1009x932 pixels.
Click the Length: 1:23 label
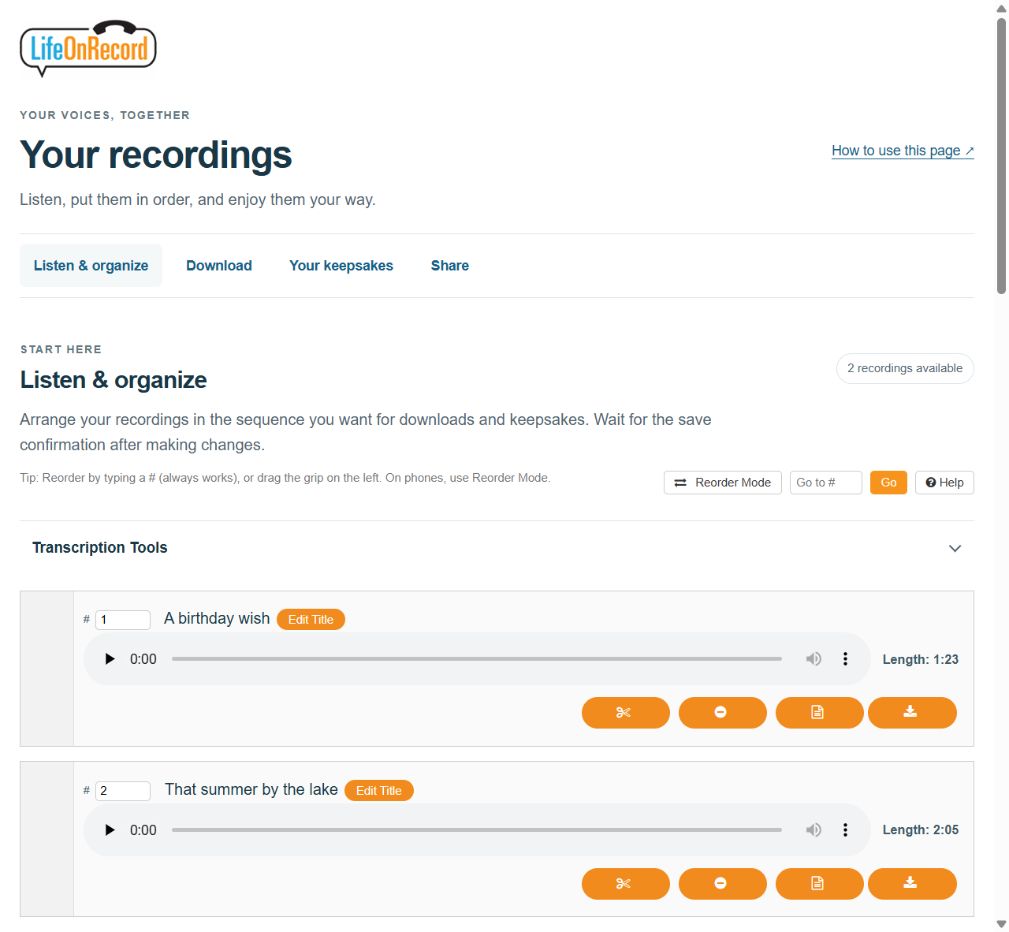pos(920,659)
